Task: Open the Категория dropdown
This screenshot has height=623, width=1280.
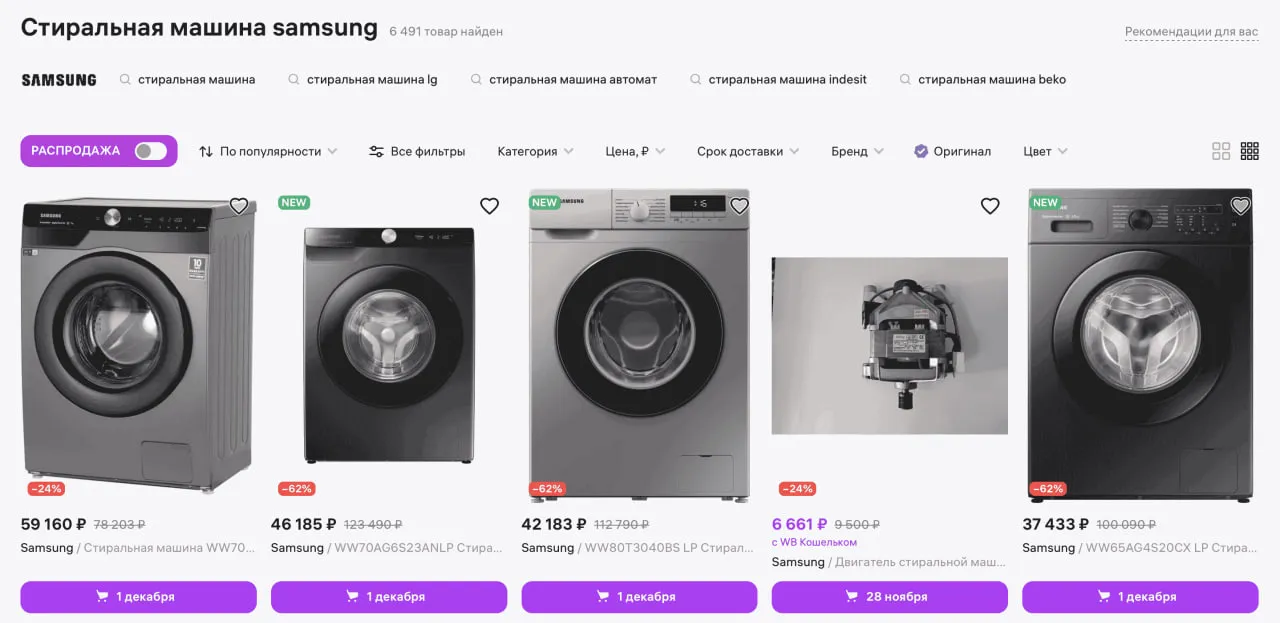Action: [535, 151]
